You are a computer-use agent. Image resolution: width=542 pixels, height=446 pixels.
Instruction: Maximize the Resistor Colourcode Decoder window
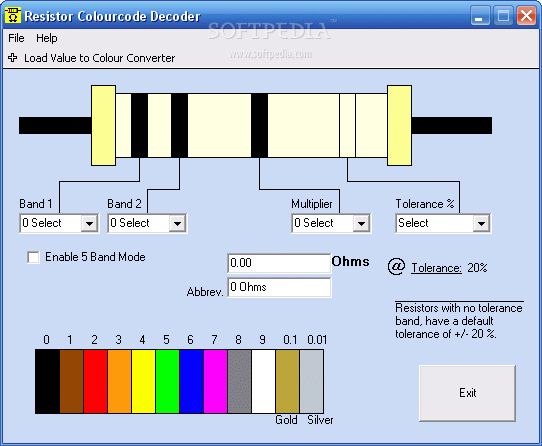click(503, 16)
